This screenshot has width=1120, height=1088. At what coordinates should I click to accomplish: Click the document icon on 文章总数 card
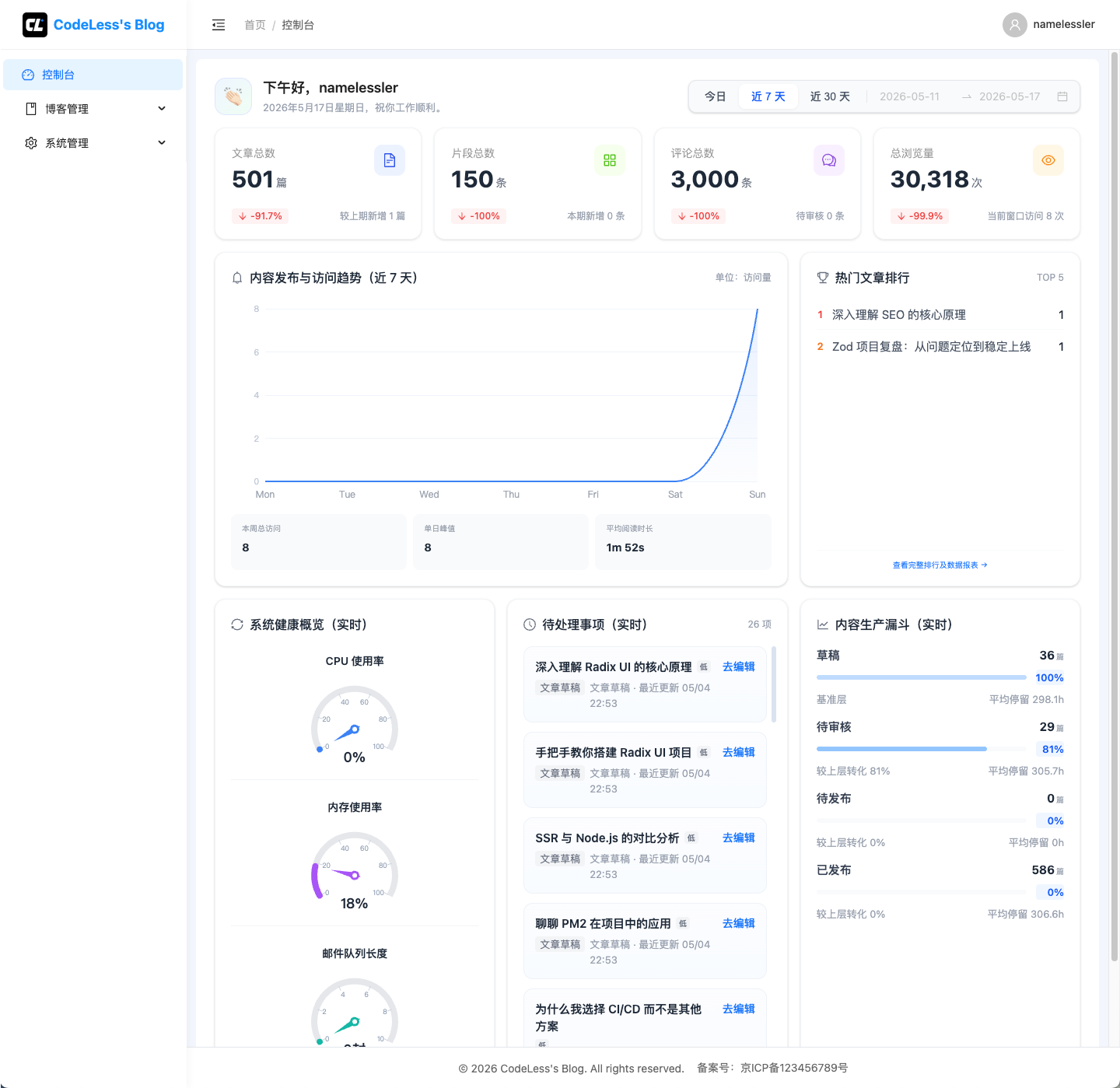390,160
